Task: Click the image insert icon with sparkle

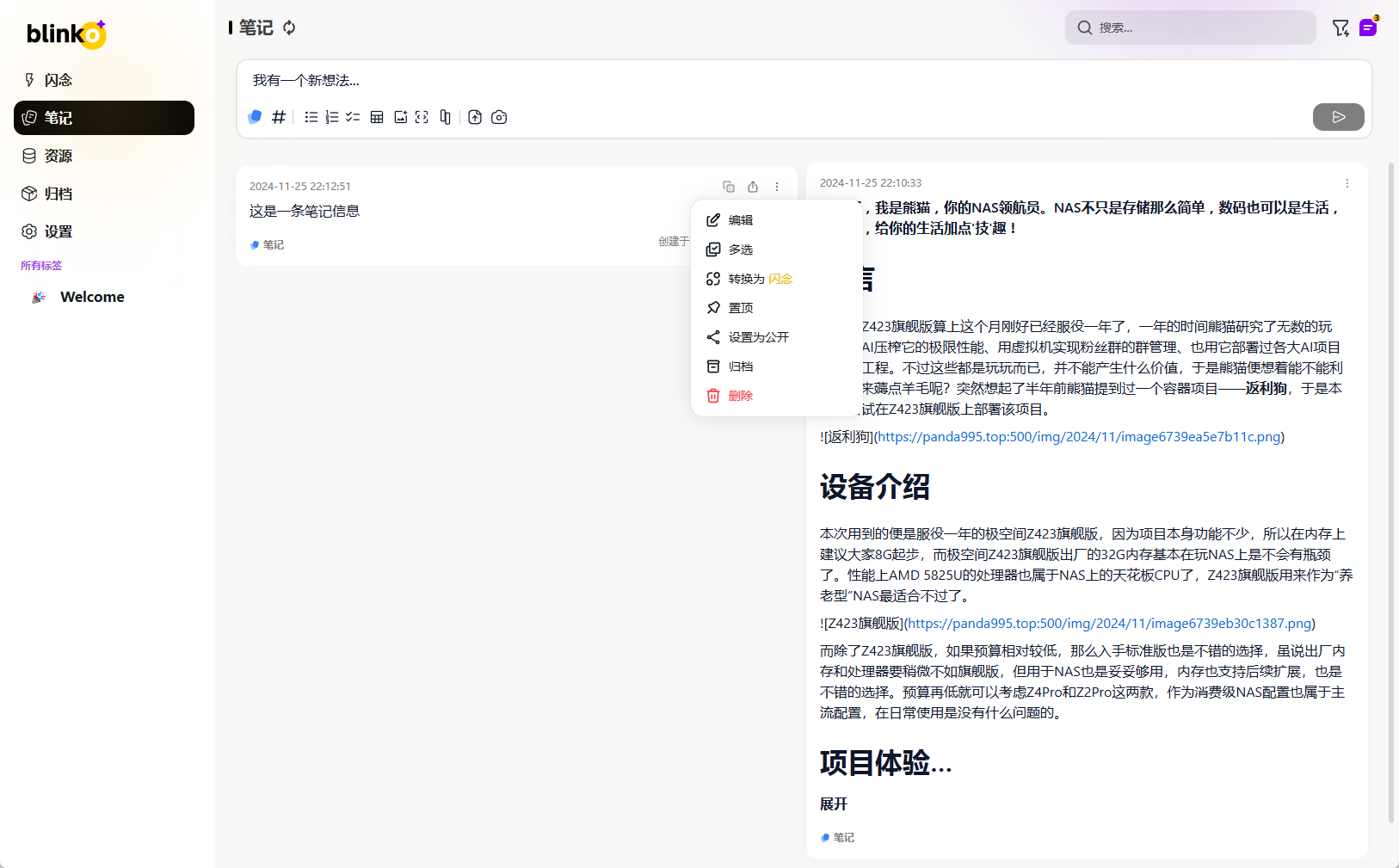Action: (x=401, y=117)
